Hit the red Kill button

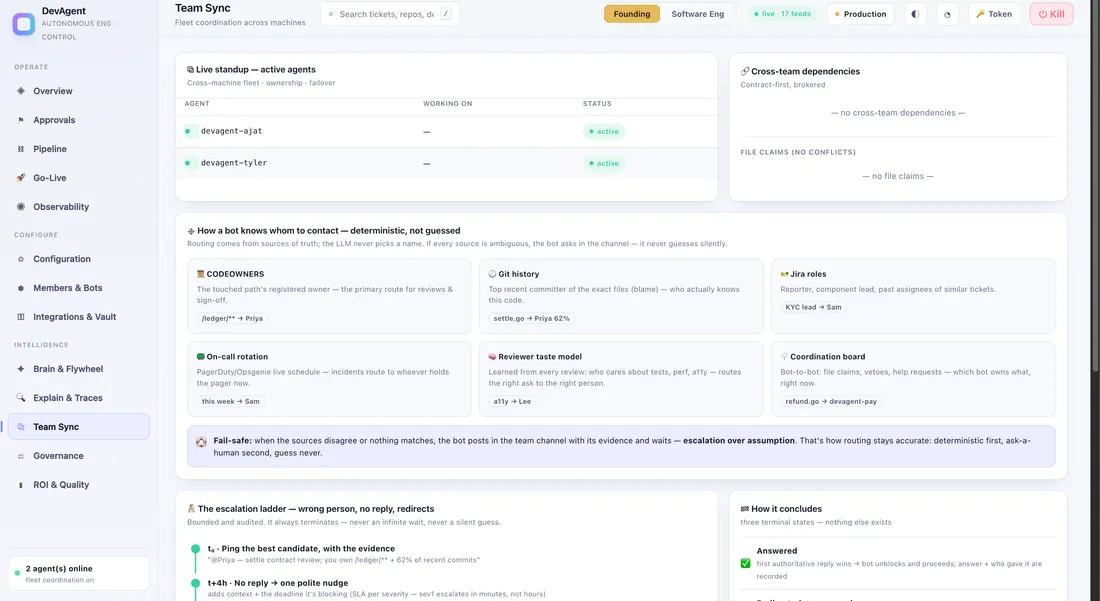(x=1051, y=14)
